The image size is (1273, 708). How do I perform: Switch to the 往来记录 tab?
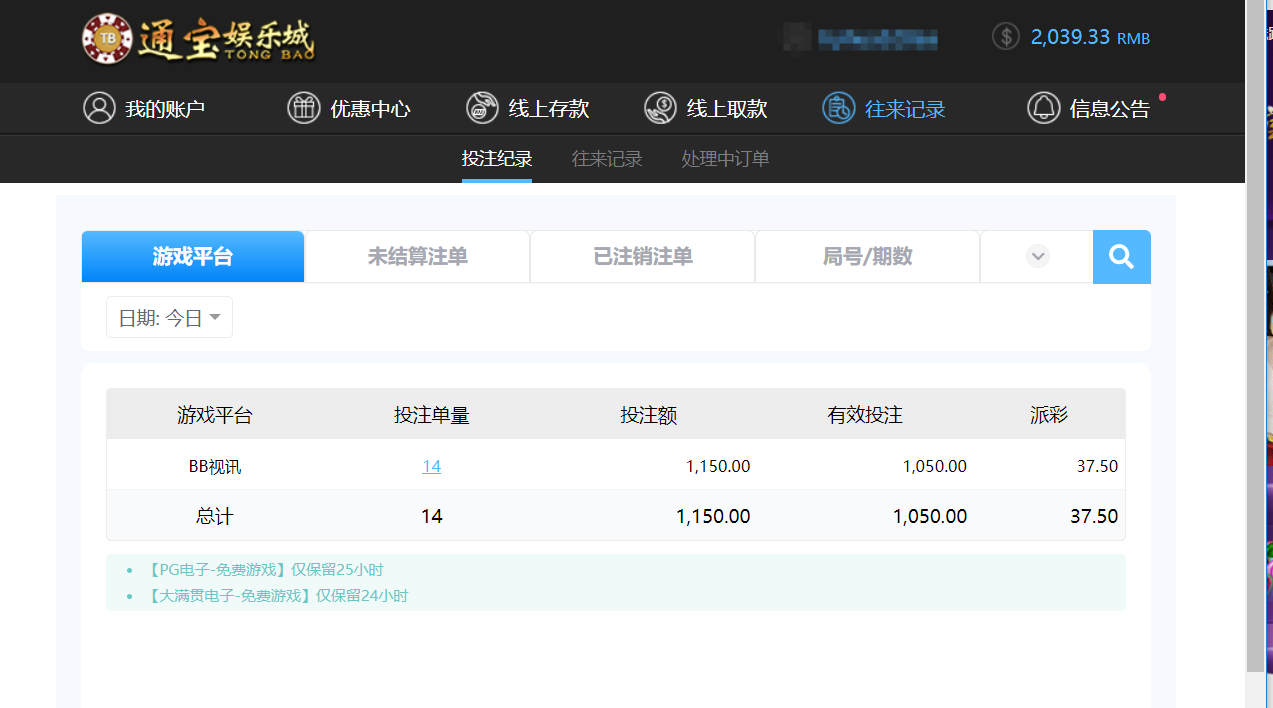point(607,158)
